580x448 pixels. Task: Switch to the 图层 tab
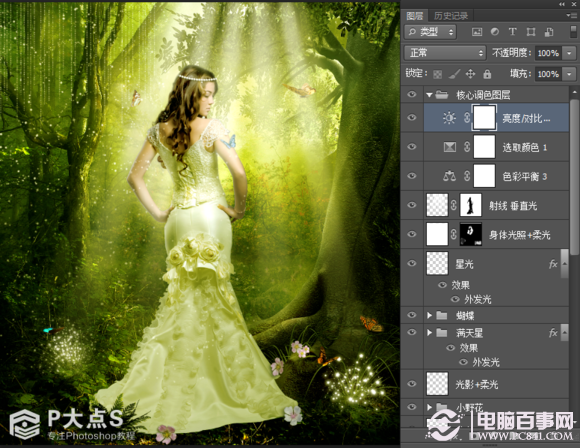(x=415, y=16)
